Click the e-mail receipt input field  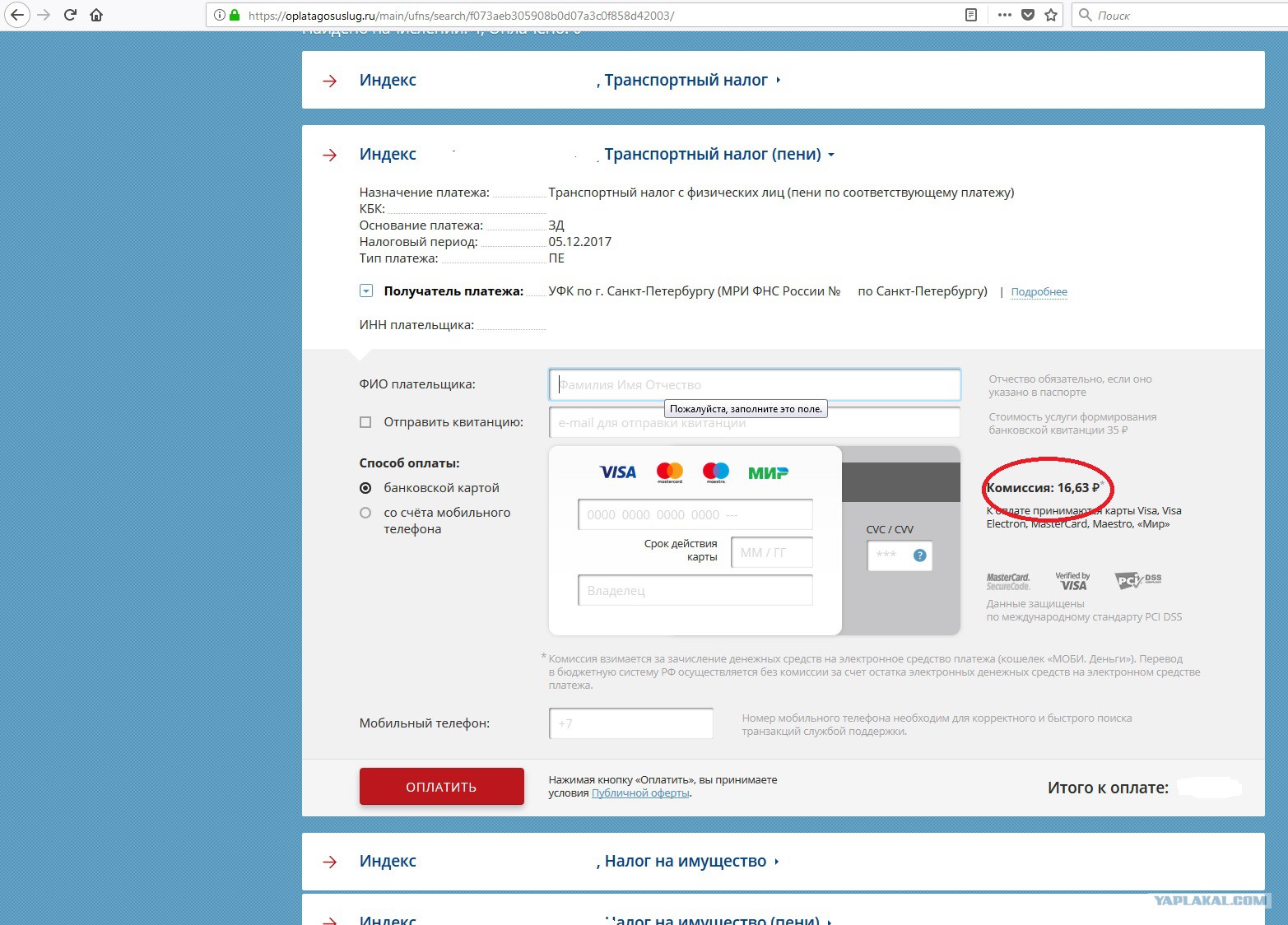click(x=755, y=422)
